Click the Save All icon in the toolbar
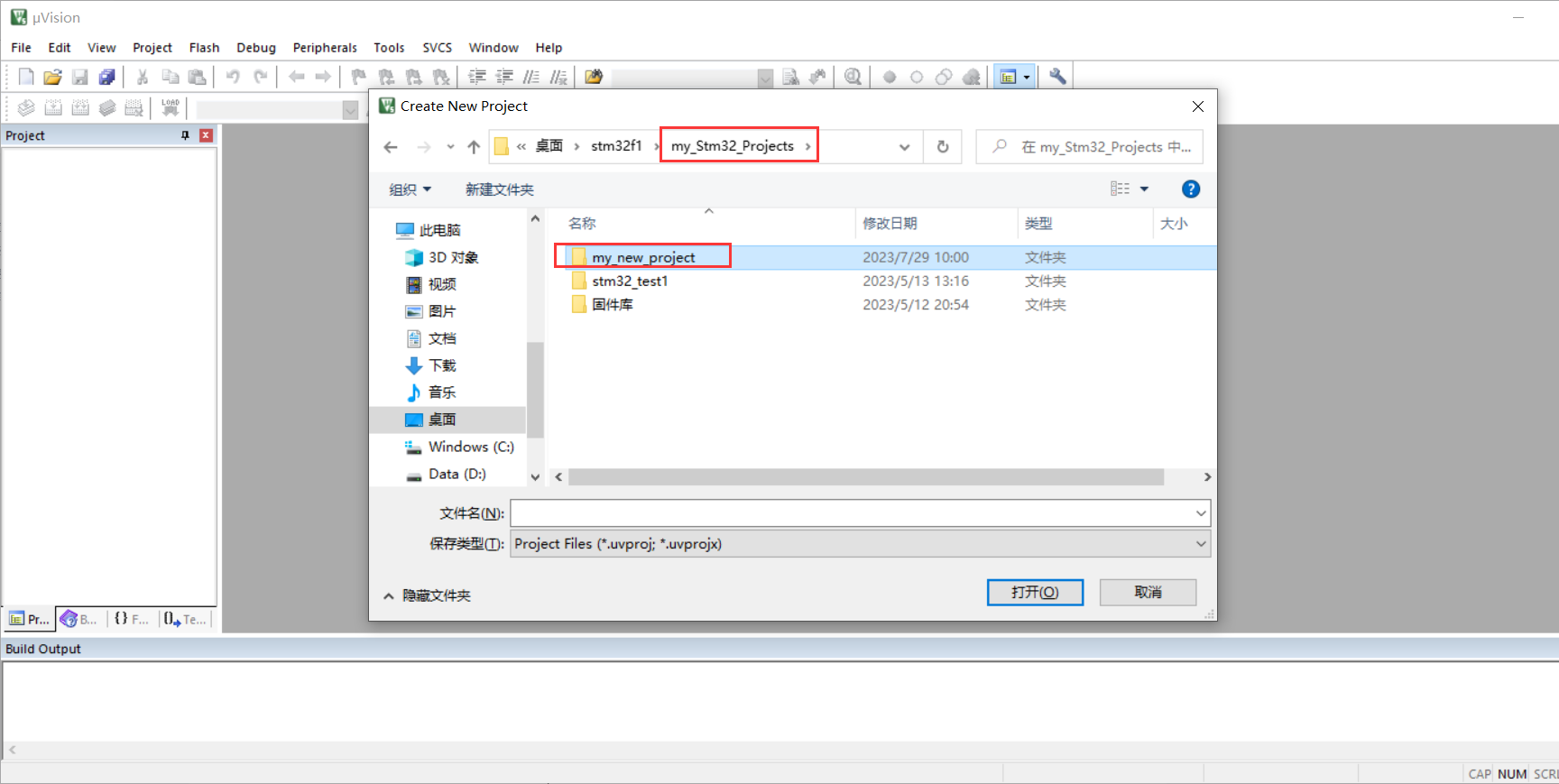 click(x=106, y=77)
